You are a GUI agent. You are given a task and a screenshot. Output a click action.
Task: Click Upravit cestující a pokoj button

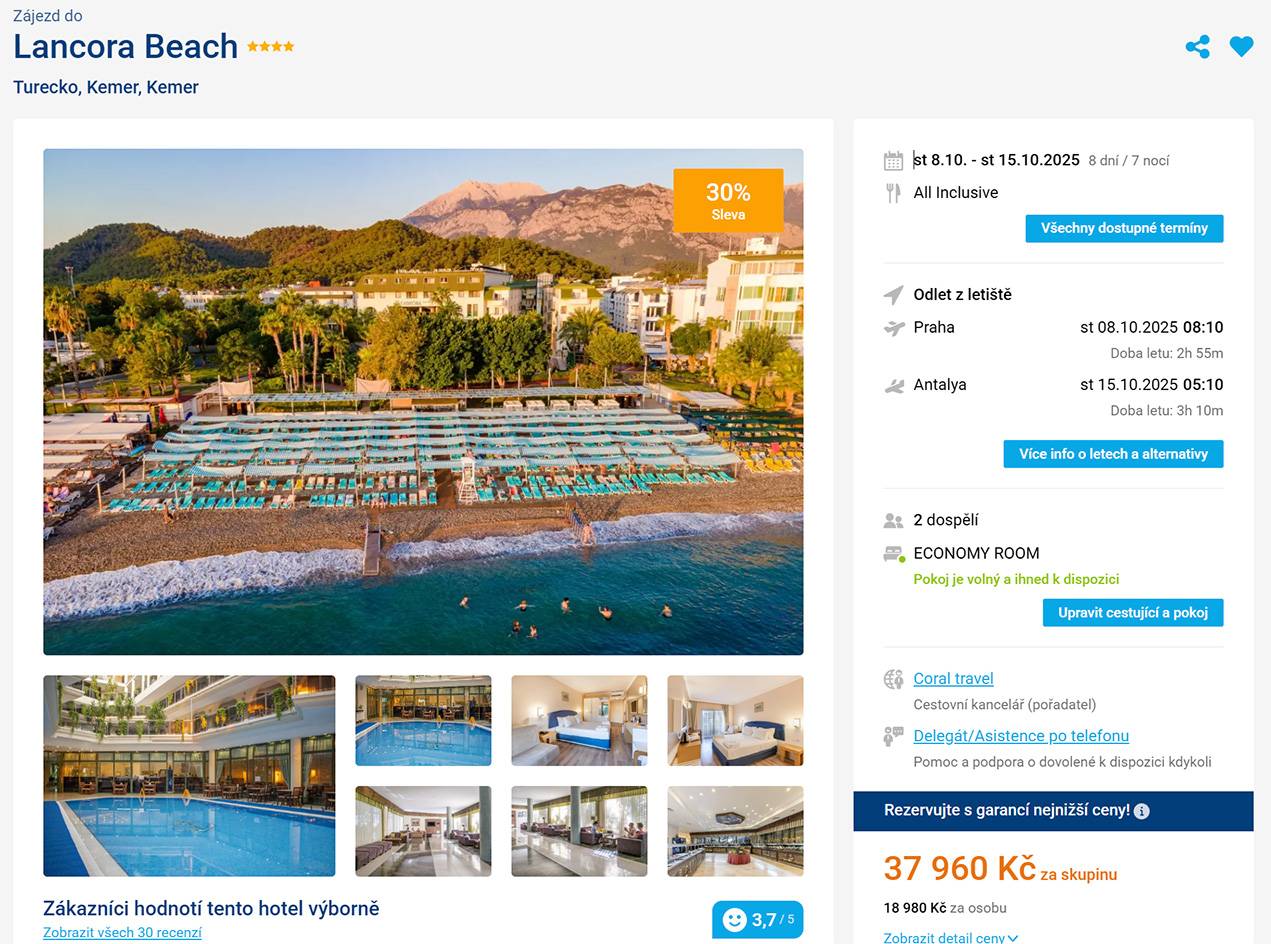click(1132, 612)
